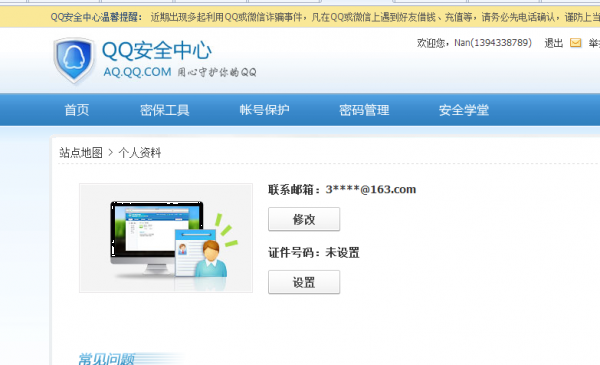Open the 密保工具 navigation menu

[x=165, y=110]
